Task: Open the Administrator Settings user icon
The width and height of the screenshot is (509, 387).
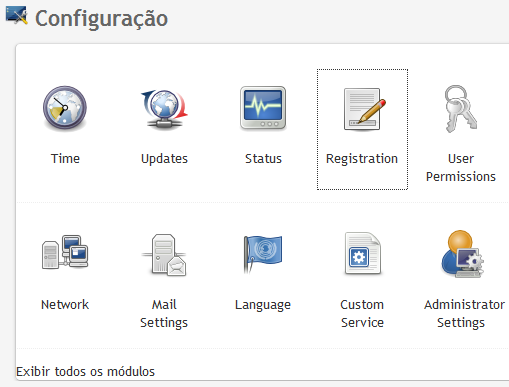Action: (462, 254)
